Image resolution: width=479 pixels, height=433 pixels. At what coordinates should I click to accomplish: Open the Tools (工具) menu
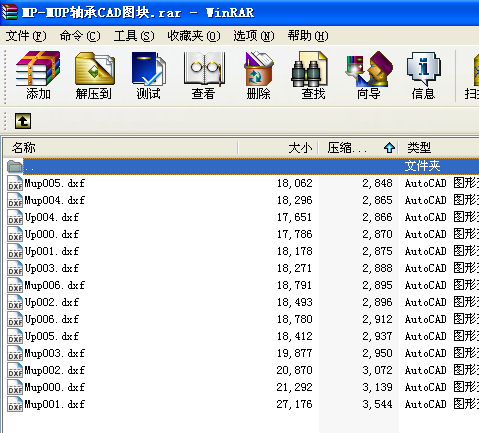click(134, 36)
